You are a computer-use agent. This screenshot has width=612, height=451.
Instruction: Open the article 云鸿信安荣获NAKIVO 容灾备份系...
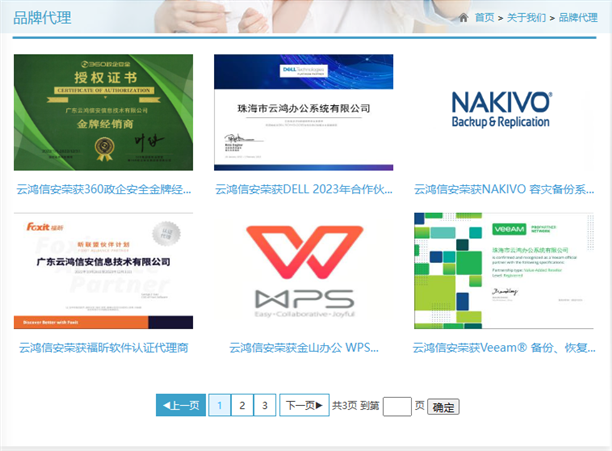[504, 189]
